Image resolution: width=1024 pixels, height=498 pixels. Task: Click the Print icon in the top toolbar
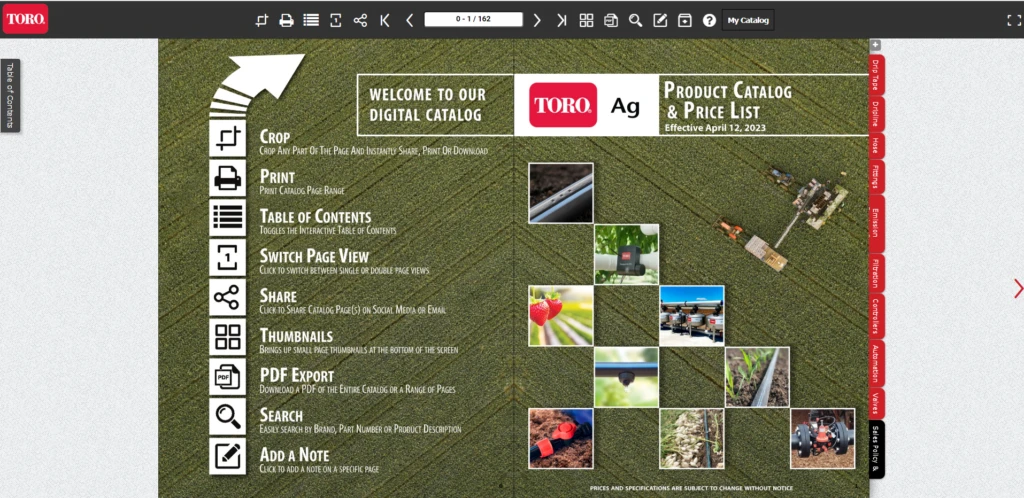coord(286,20)
